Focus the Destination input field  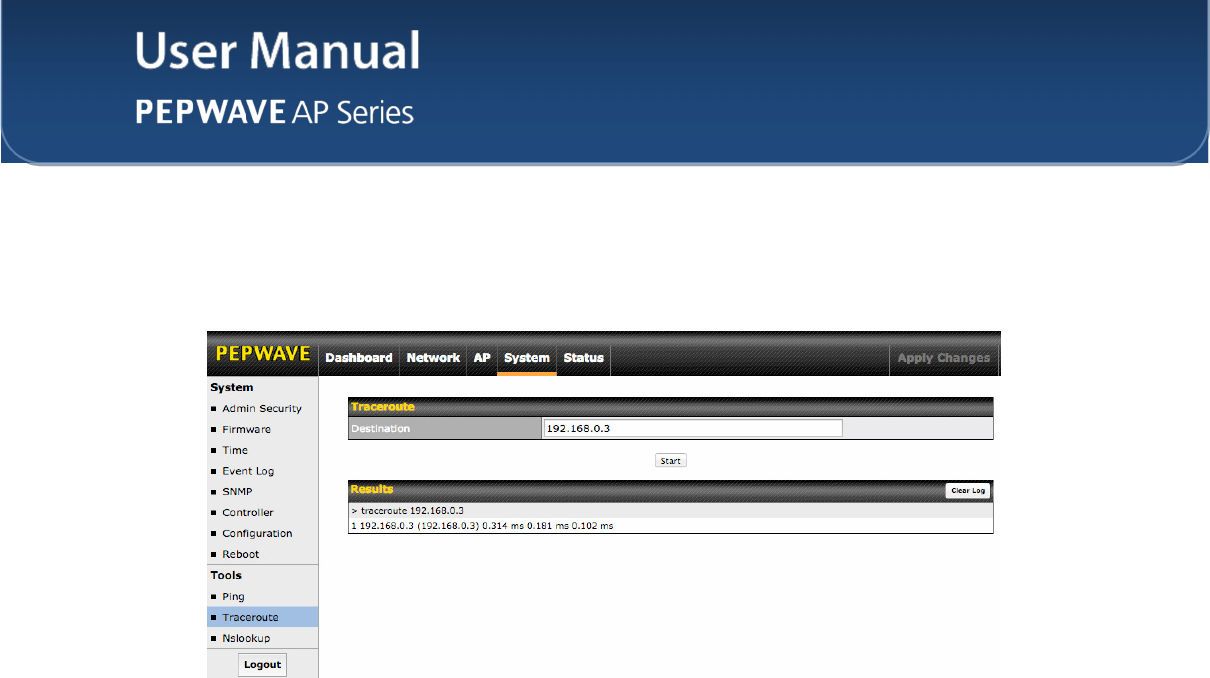692,428
